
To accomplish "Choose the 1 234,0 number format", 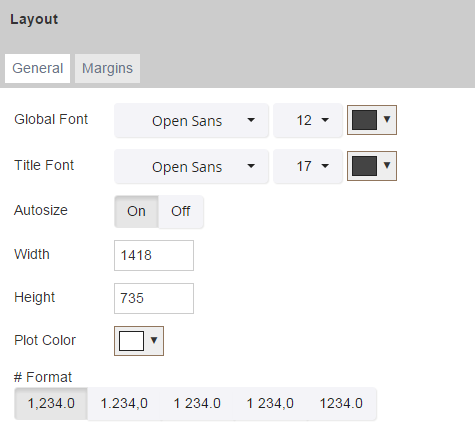I will 270,404.
